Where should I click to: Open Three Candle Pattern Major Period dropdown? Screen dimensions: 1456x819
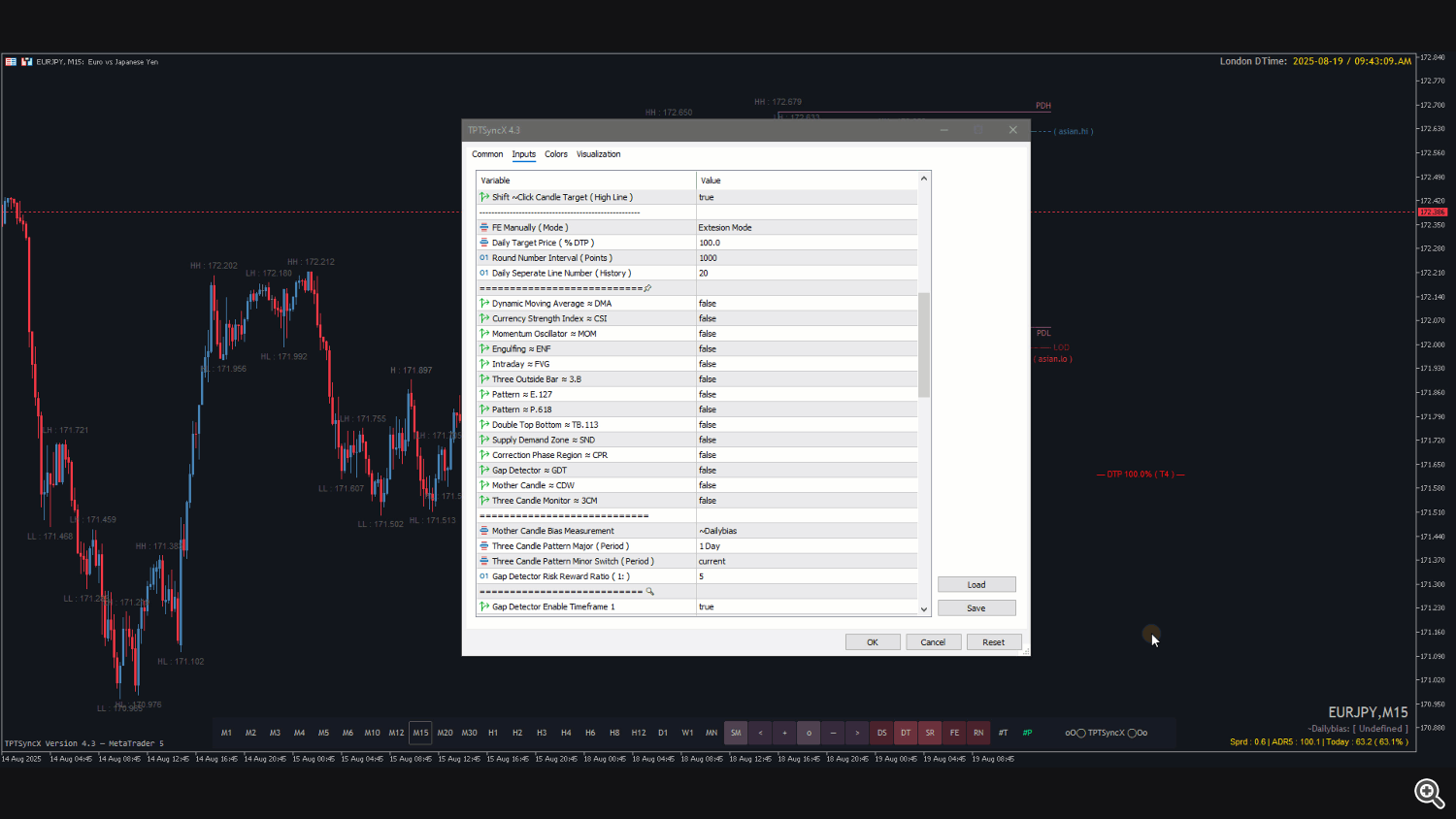(806, 546)
